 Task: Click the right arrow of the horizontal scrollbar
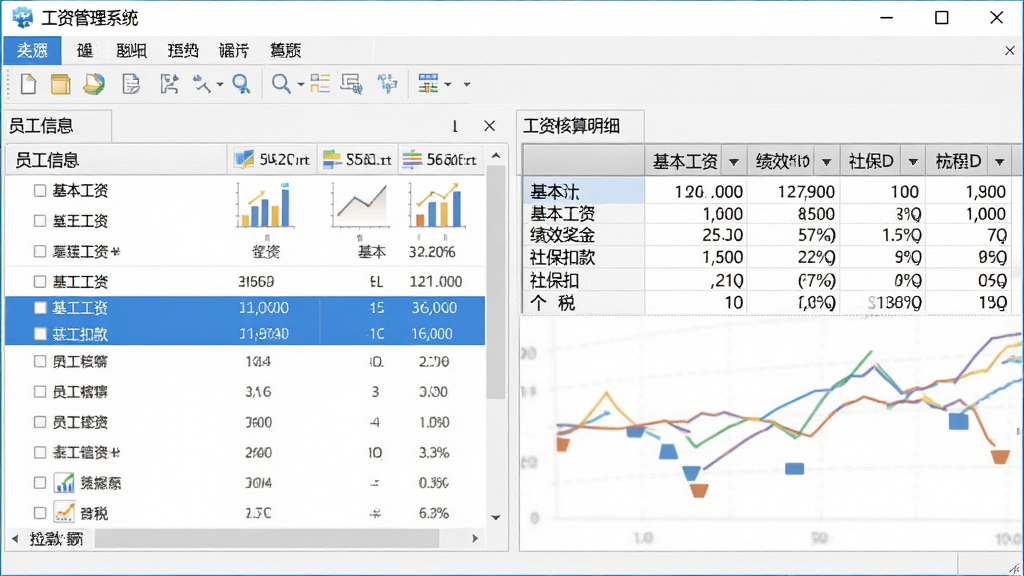475,539
